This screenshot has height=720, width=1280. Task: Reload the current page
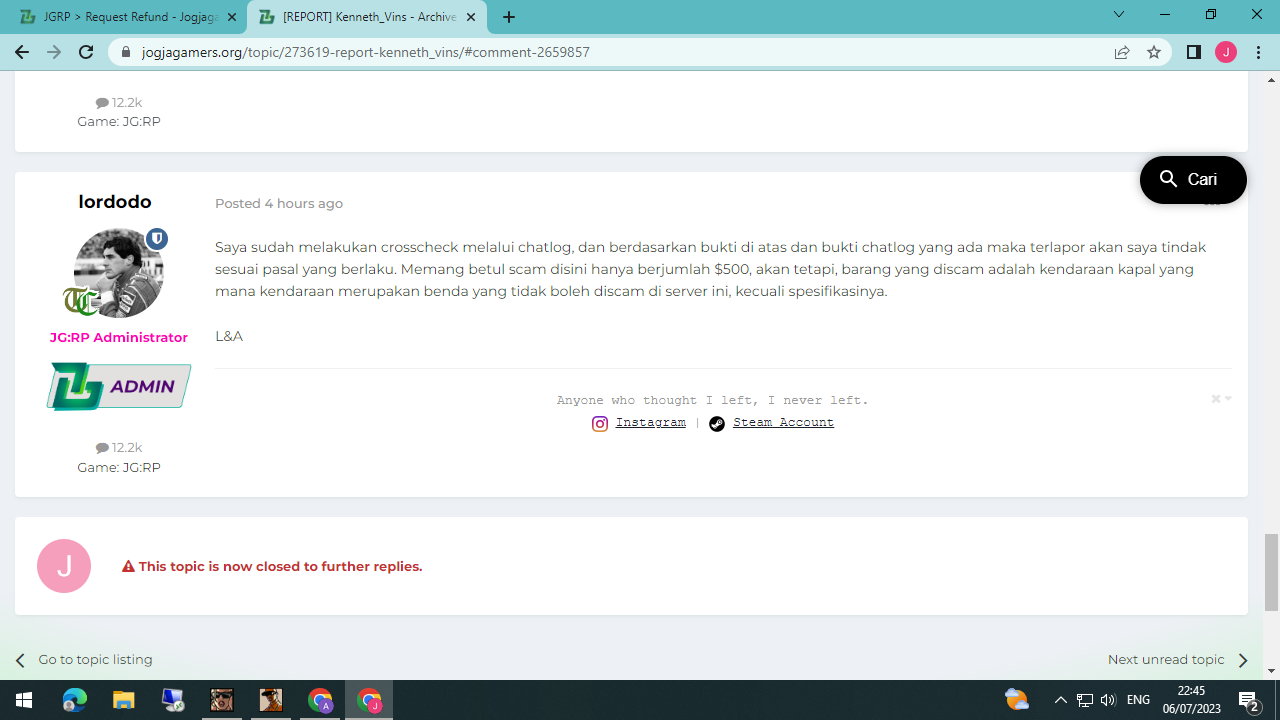(x=86, y=52)
